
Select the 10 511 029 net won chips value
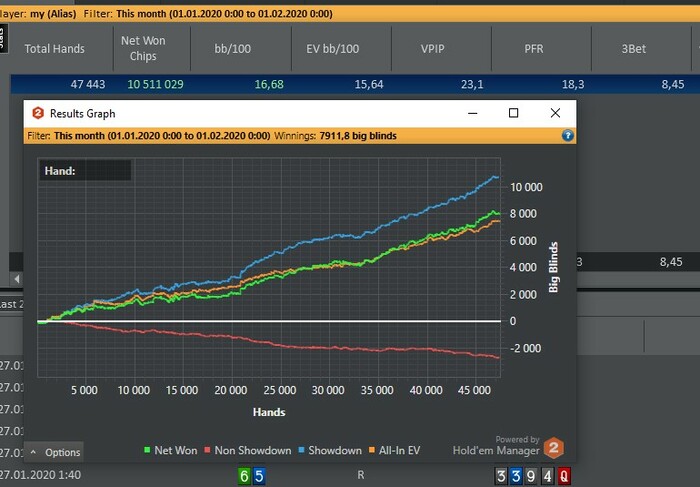[155, 84]
